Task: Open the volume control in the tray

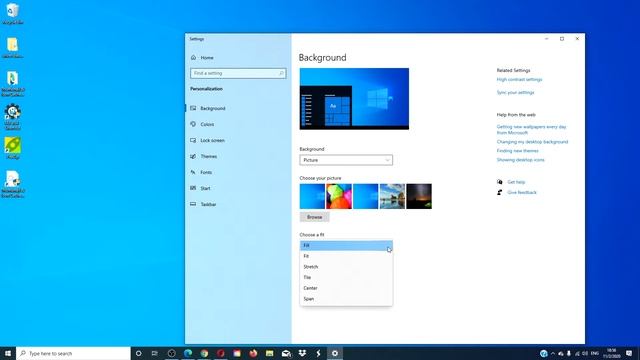Action: tap(585, 353)
